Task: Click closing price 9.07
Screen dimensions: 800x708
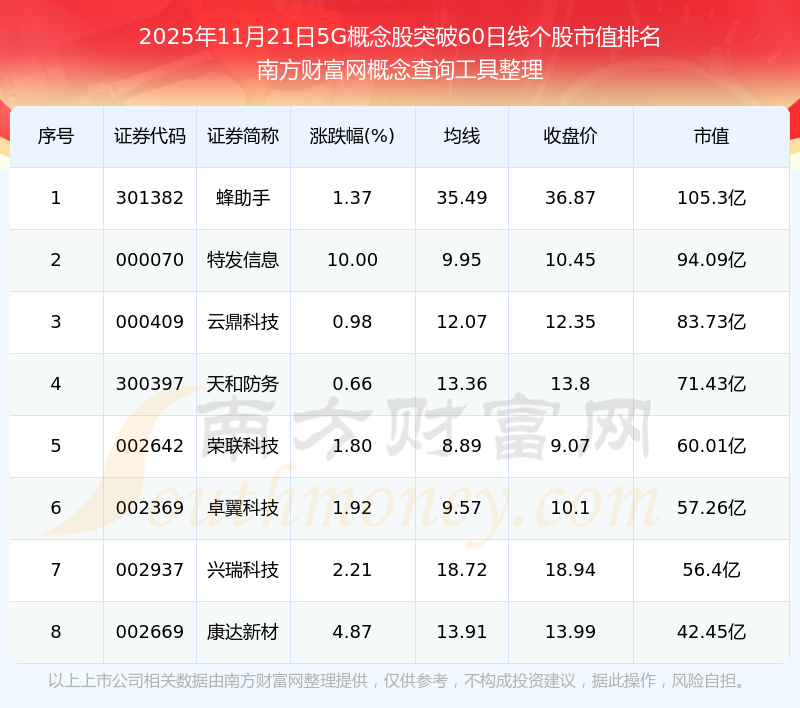Action: [x=570, y=446]
